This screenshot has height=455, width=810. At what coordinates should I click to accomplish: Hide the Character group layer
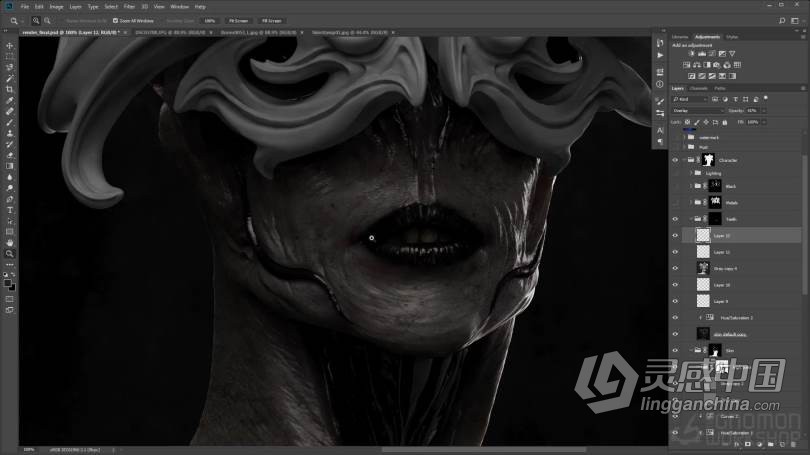(x=675, y=160)
